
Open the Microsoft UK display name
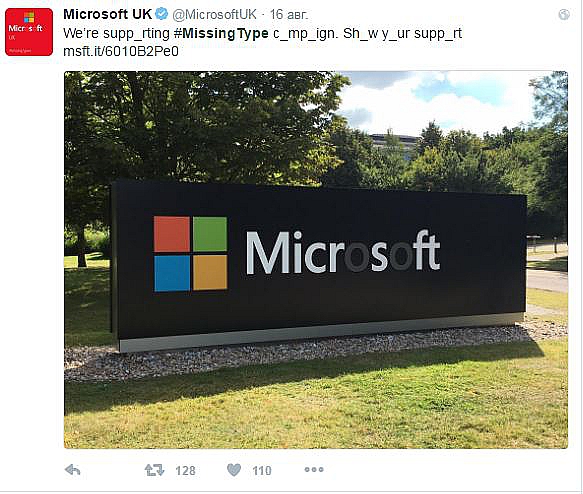click(x=107, y=14)
